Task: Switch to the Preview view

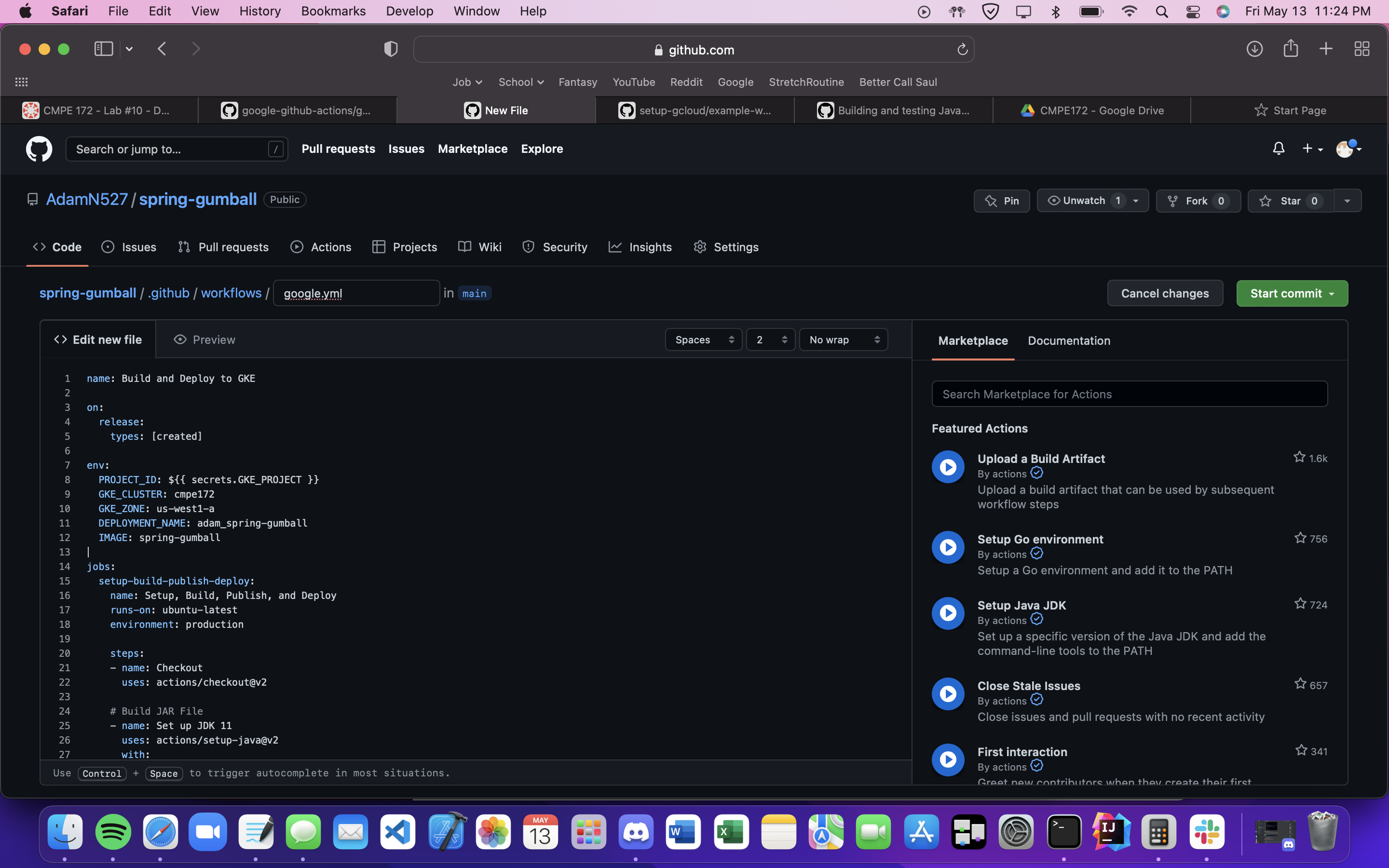Action: 204,340
